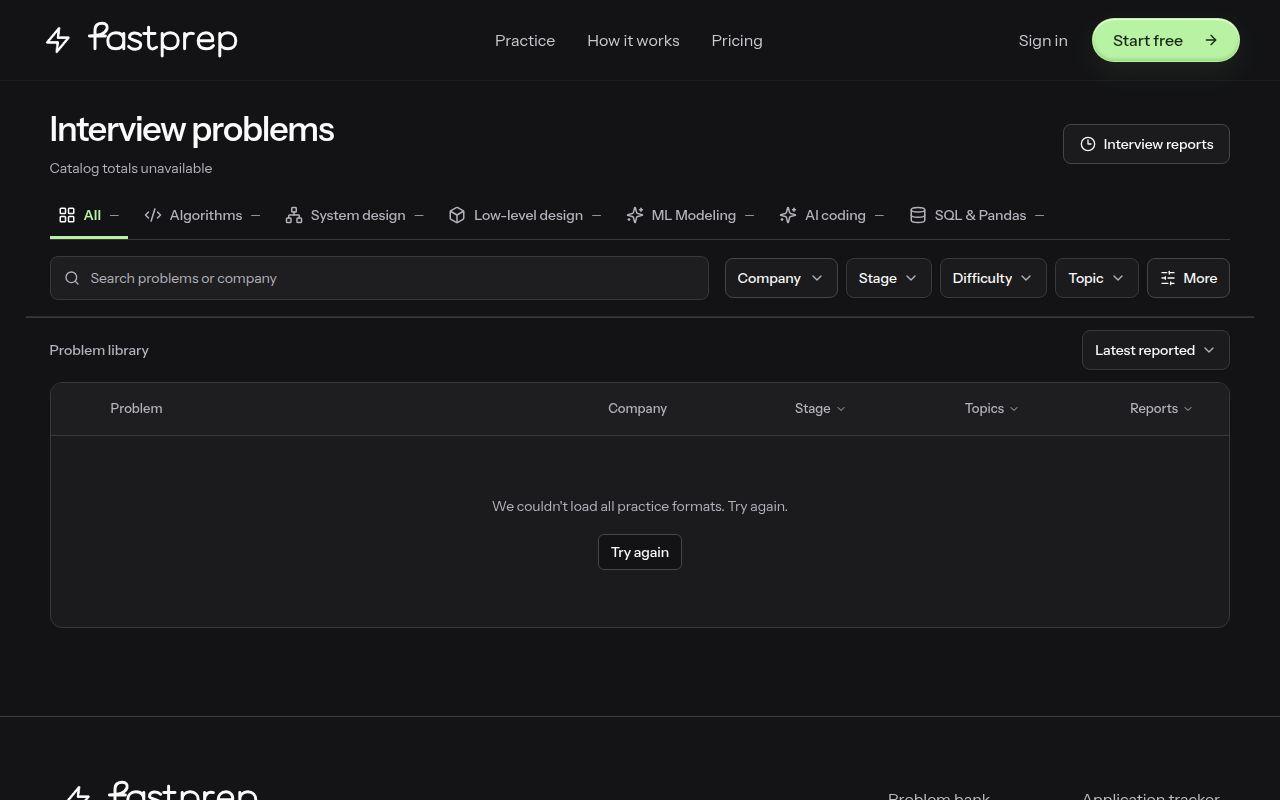1280x800 pixels.
Task: Expand the Topics column header menu
Action: point(992,408)
